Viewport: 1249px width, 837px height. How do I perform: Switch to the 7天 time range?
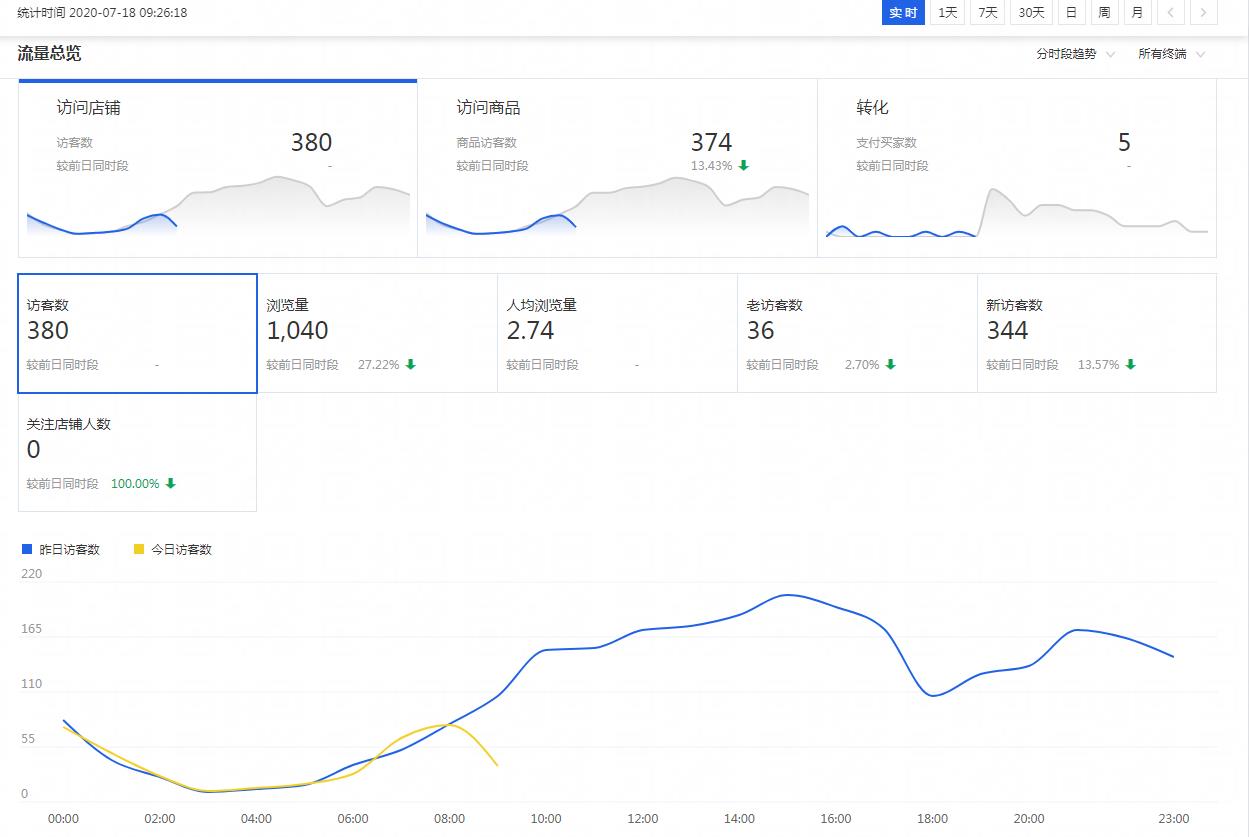click(x=987, y=13)
